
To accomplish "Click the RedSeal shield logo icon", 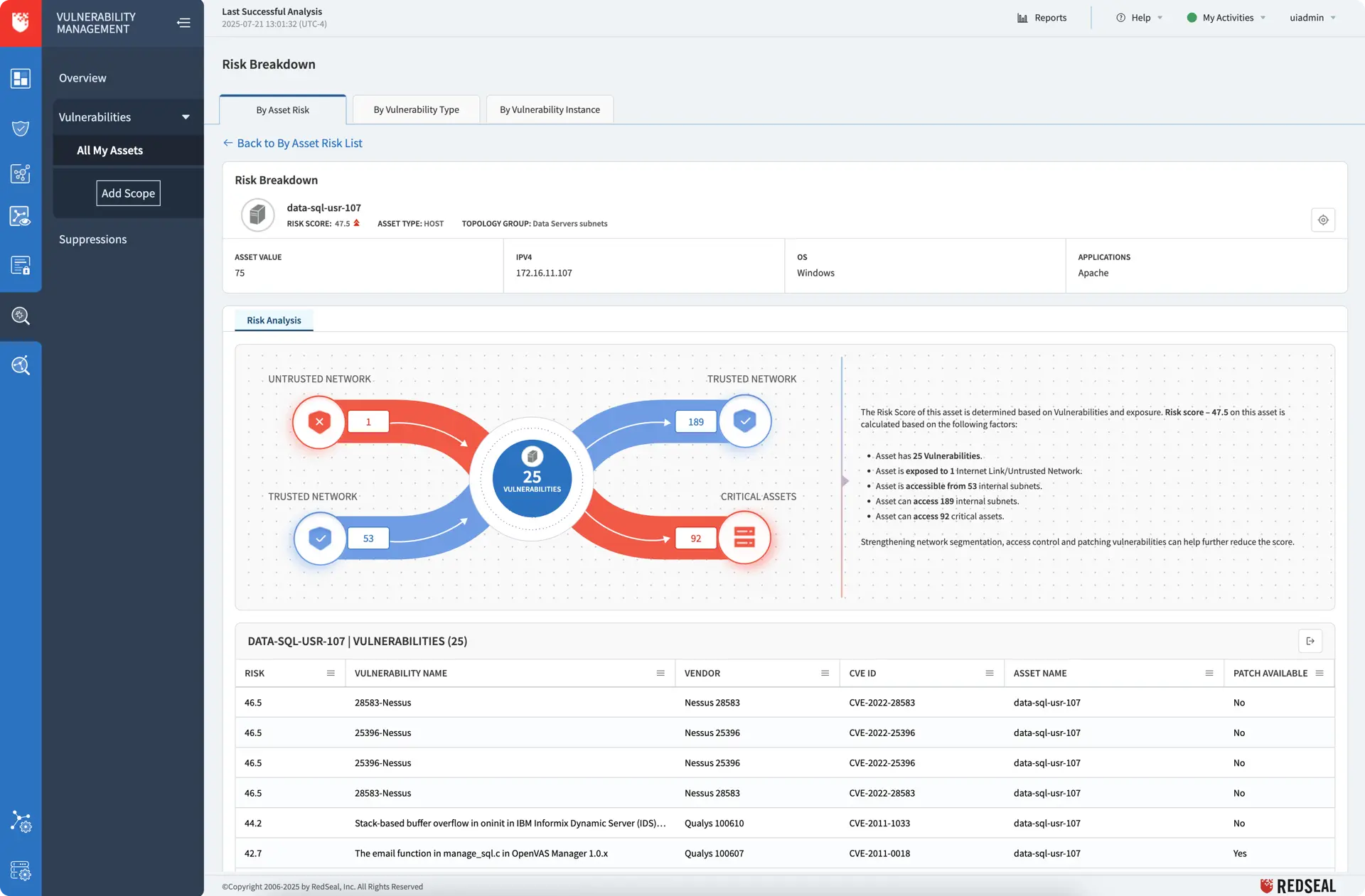I will (21, 22).
